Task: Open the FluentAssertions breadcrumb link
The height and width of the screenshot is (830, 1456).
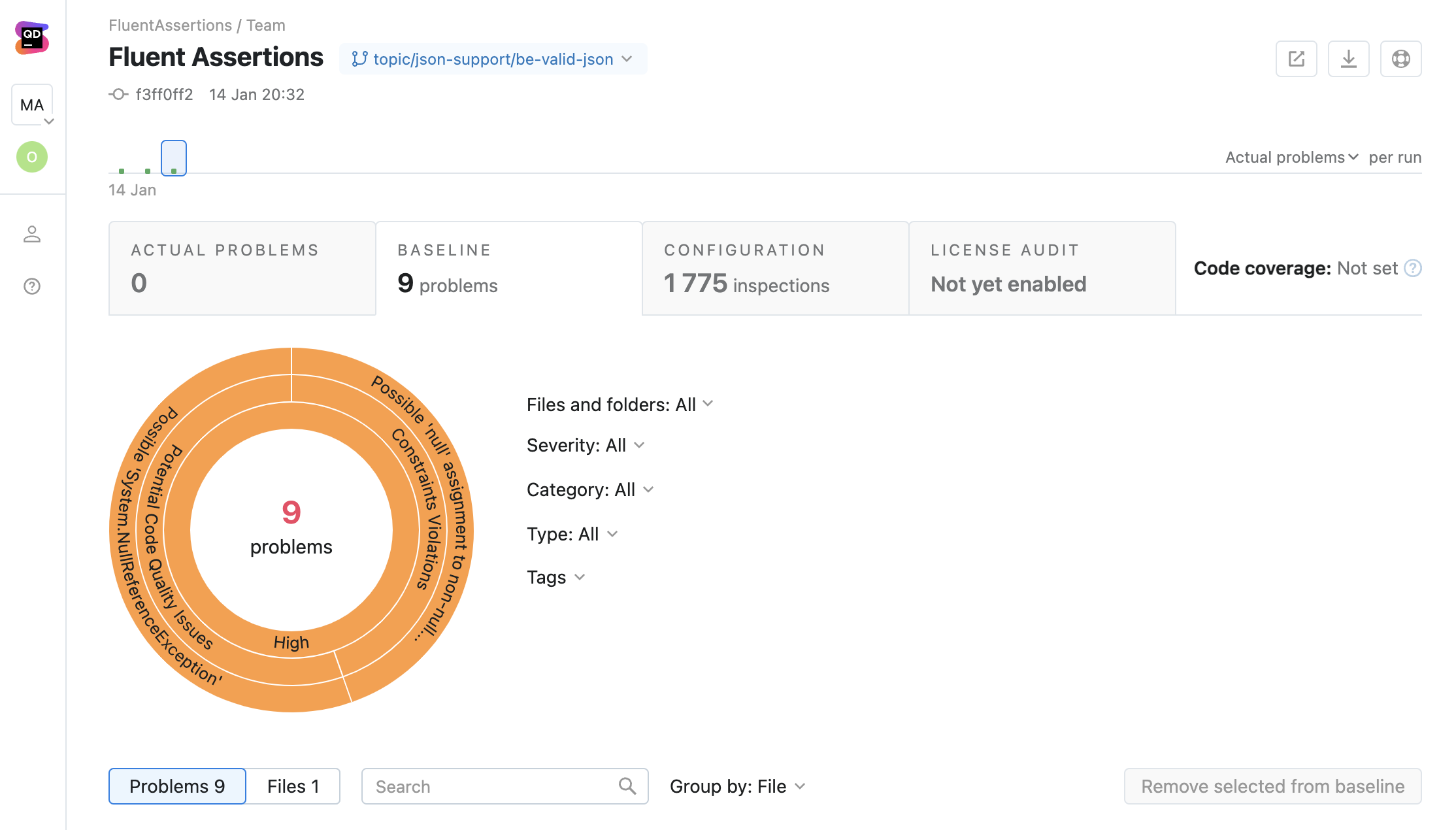Action: tap(170, 25)
